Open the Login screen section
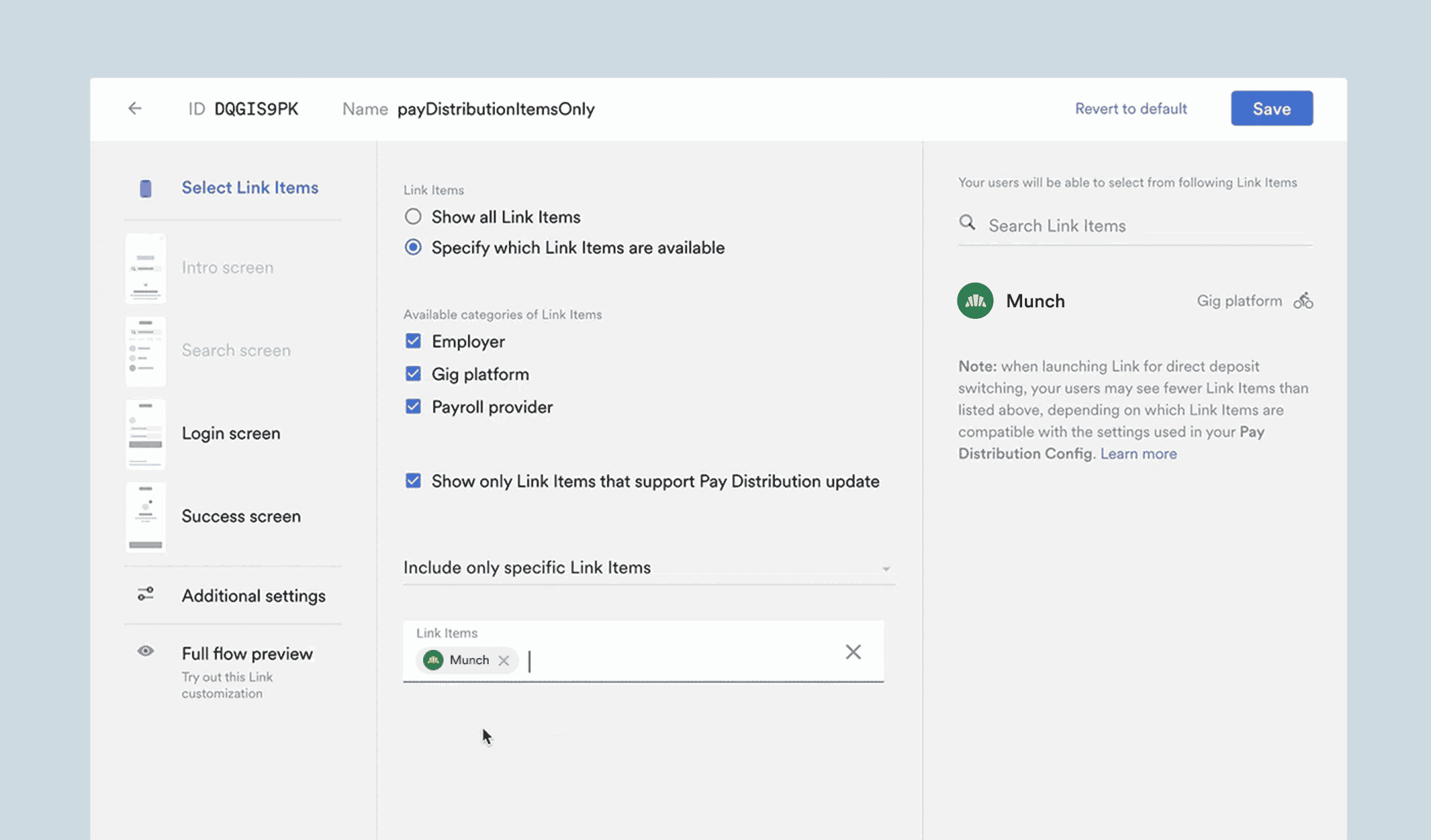Image resolution: width=1431 pixels, height=840 pixels. [x=231, y=433]
